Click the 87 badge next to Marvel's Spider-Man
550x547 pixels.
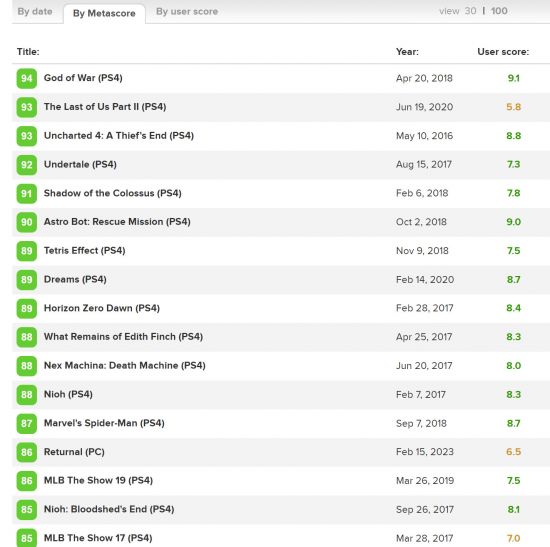pyautogui.click(x=27, y=423)
